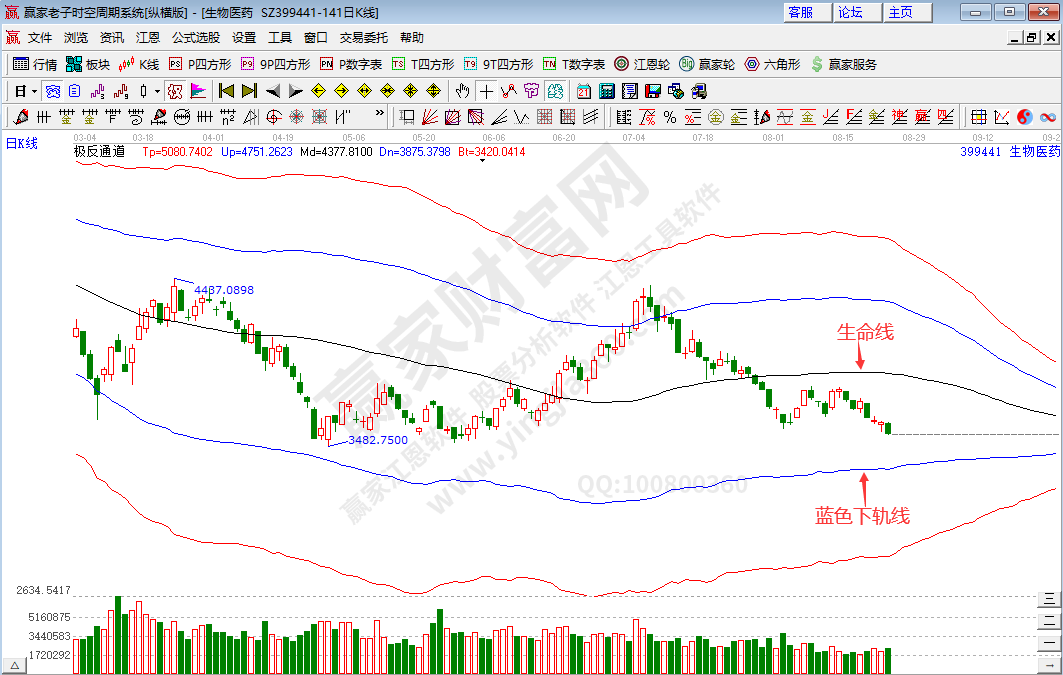Jump to first bar with skip-back icon
This screenshot has width=1063, height=675.
pyautogui.click(x=226, y=91)
